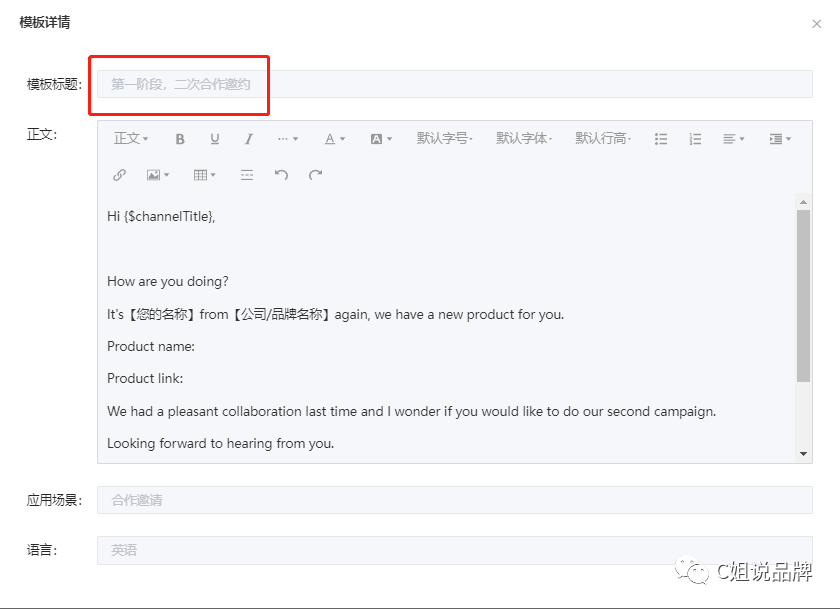Click the 应用场景 input field
Image resolution: width=840 pixels, height=609 pixels.
coord(455,500)
